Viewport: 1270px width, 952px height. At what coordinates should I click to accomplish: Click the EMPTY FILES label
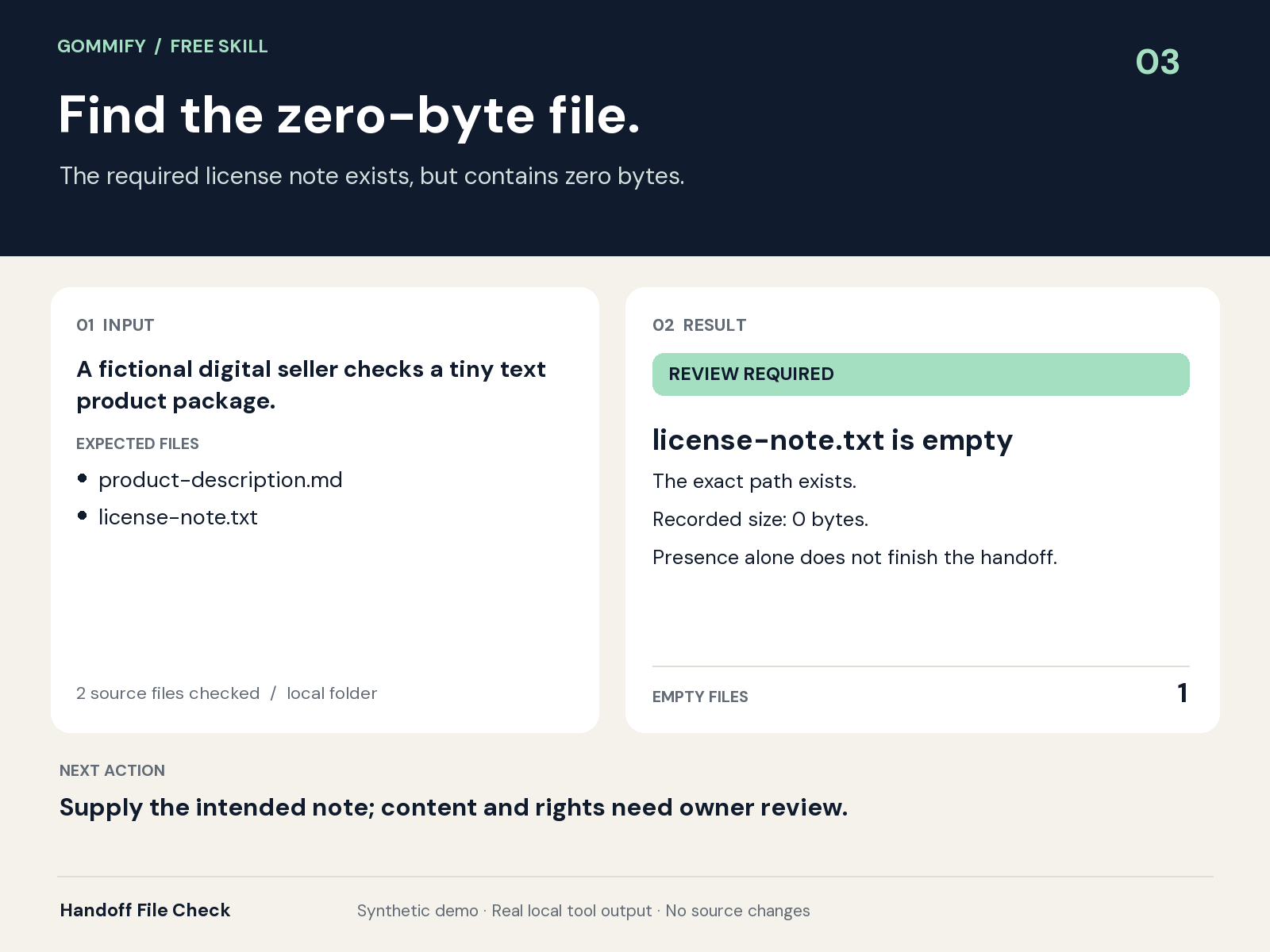coord(700,697)
